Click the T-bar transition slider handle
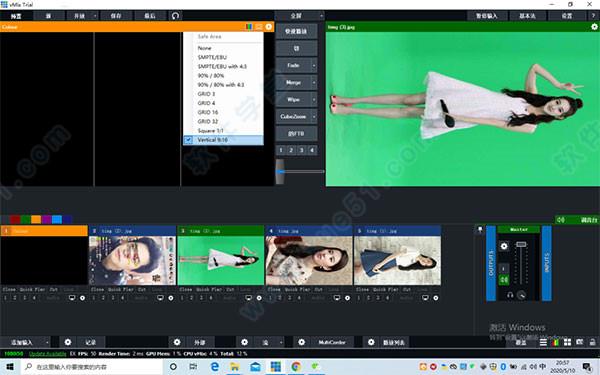600x375 pixels. coord(280,171)
